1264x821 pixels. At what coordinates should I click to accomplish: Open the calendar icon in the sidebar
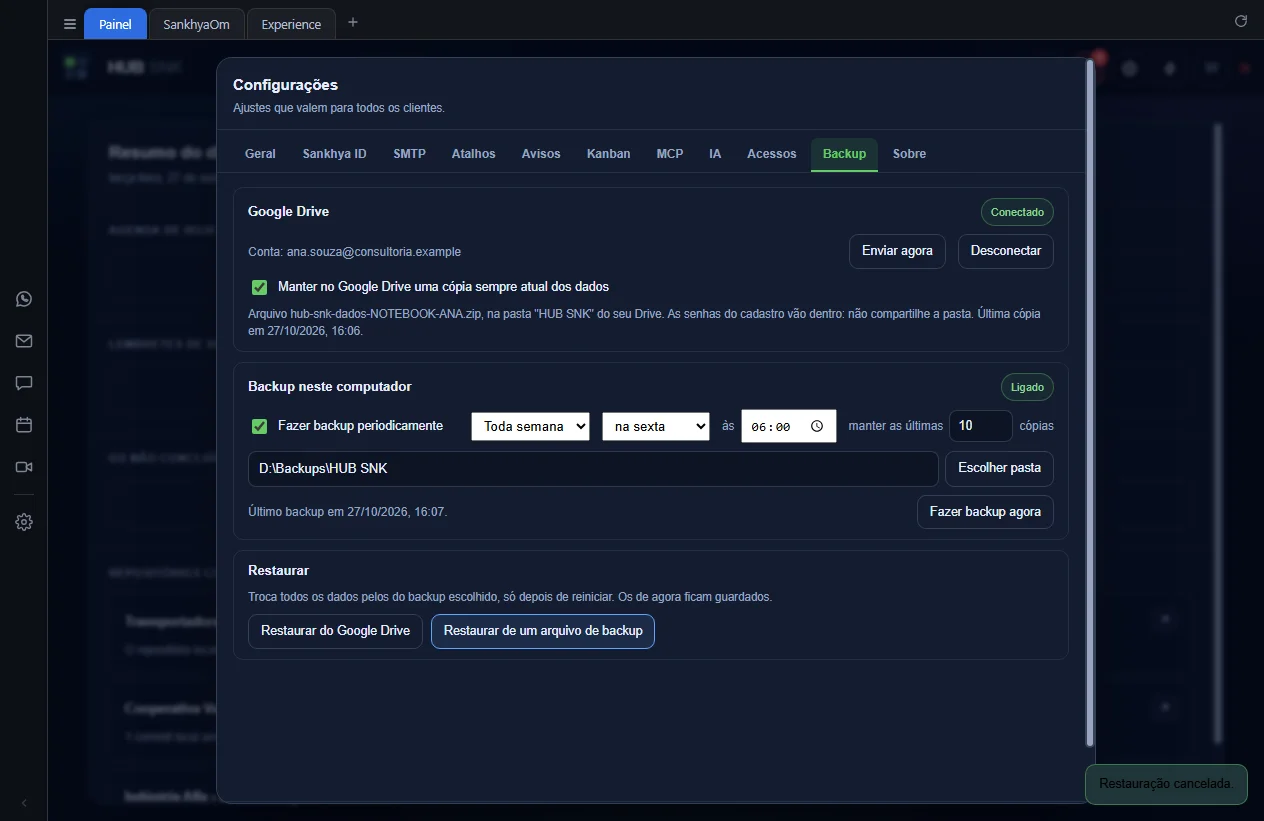tap(24, 425)
